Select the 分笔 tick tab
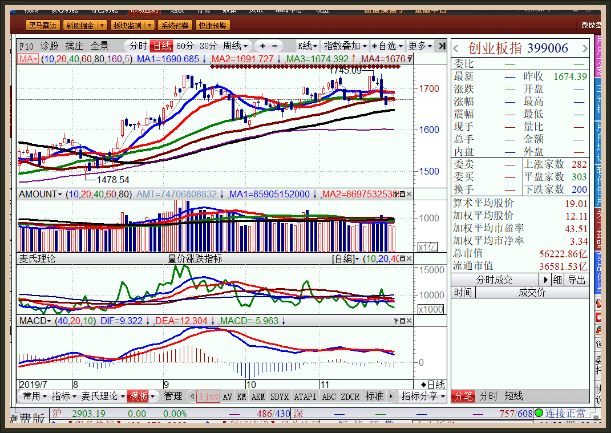611x433 pixels. pyautogui.click(x=463, y=396)
